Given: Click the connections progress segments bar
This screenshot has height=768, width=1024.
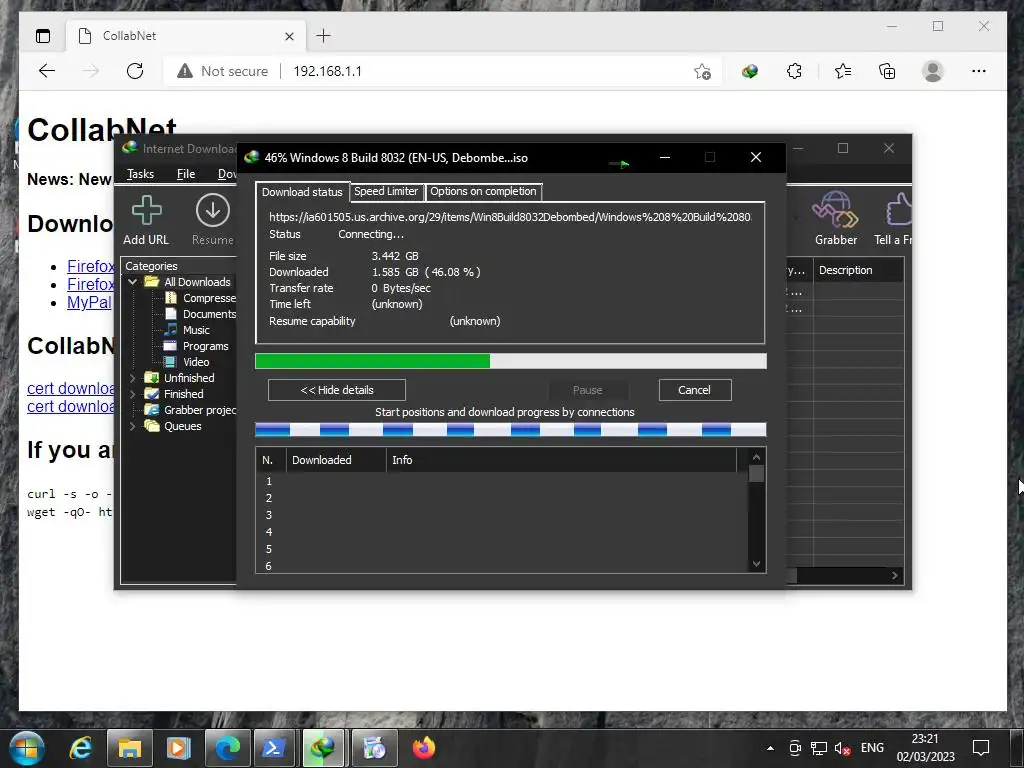Looking at the screenshot, I should 511,429.
